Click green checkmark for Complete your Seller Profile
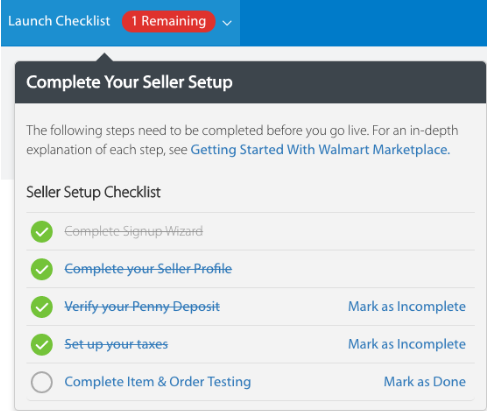The height and width of the screenshot is (411, 487). coord(42,269)
